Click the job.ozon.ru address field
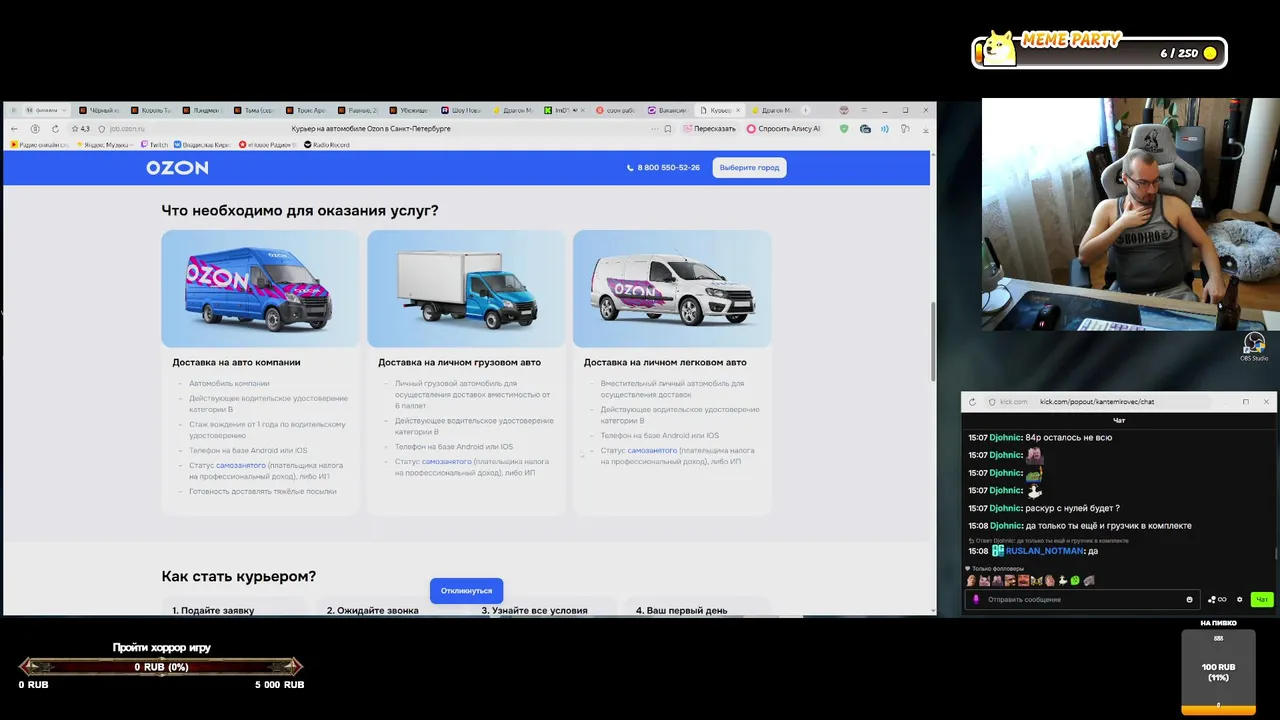The height and width of the screenshot is (720, 1280). (128, 129)
